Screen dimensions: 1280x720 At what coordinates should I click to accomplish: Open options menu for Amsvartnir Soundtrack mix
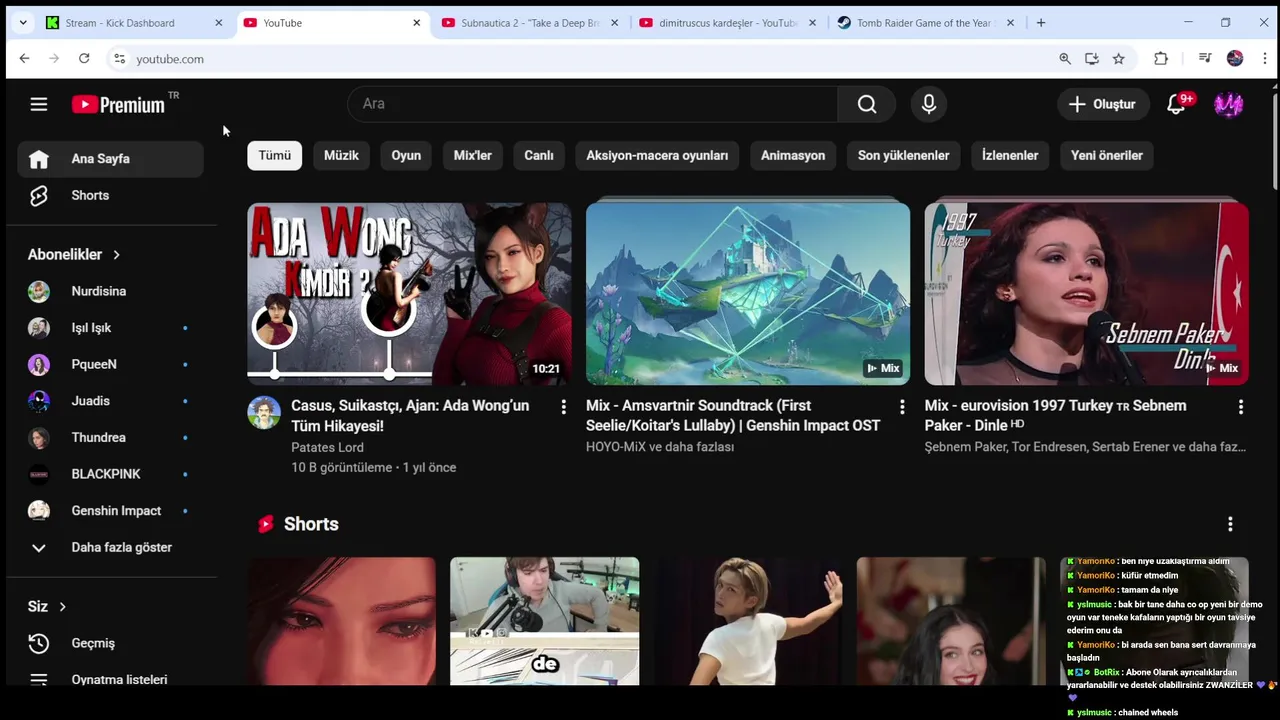tap(902, 407)
